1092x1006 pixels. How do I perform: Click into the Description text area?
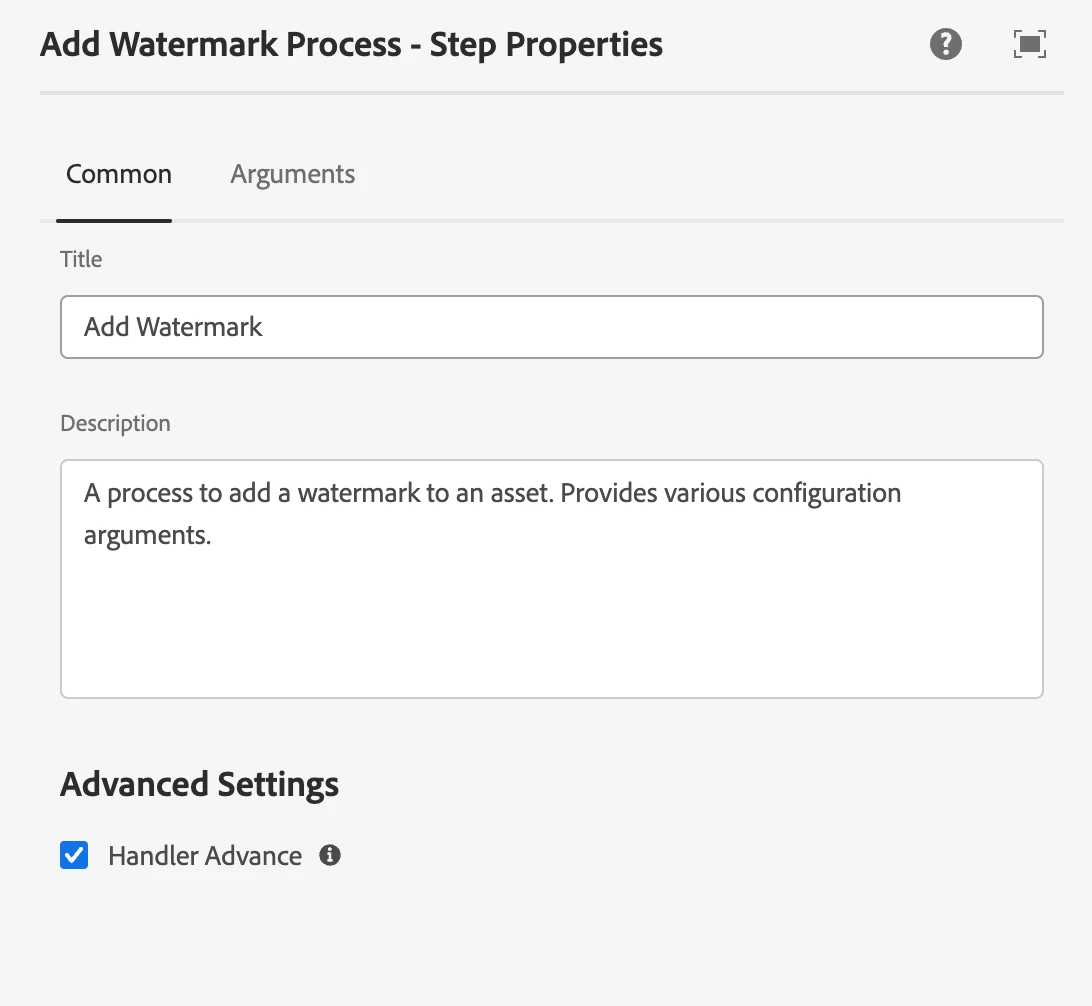pyautogui.click(x=551, y=620)
